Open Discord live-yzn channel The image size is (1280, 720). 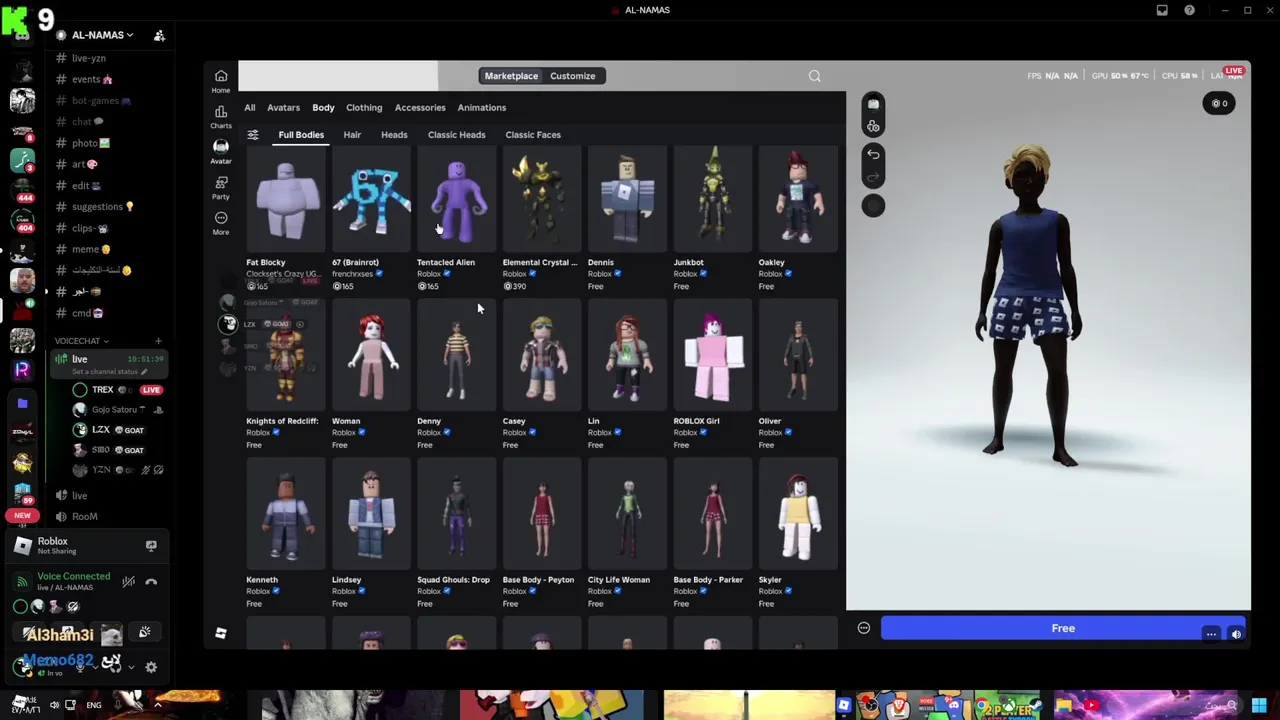(x=89, y=58)
